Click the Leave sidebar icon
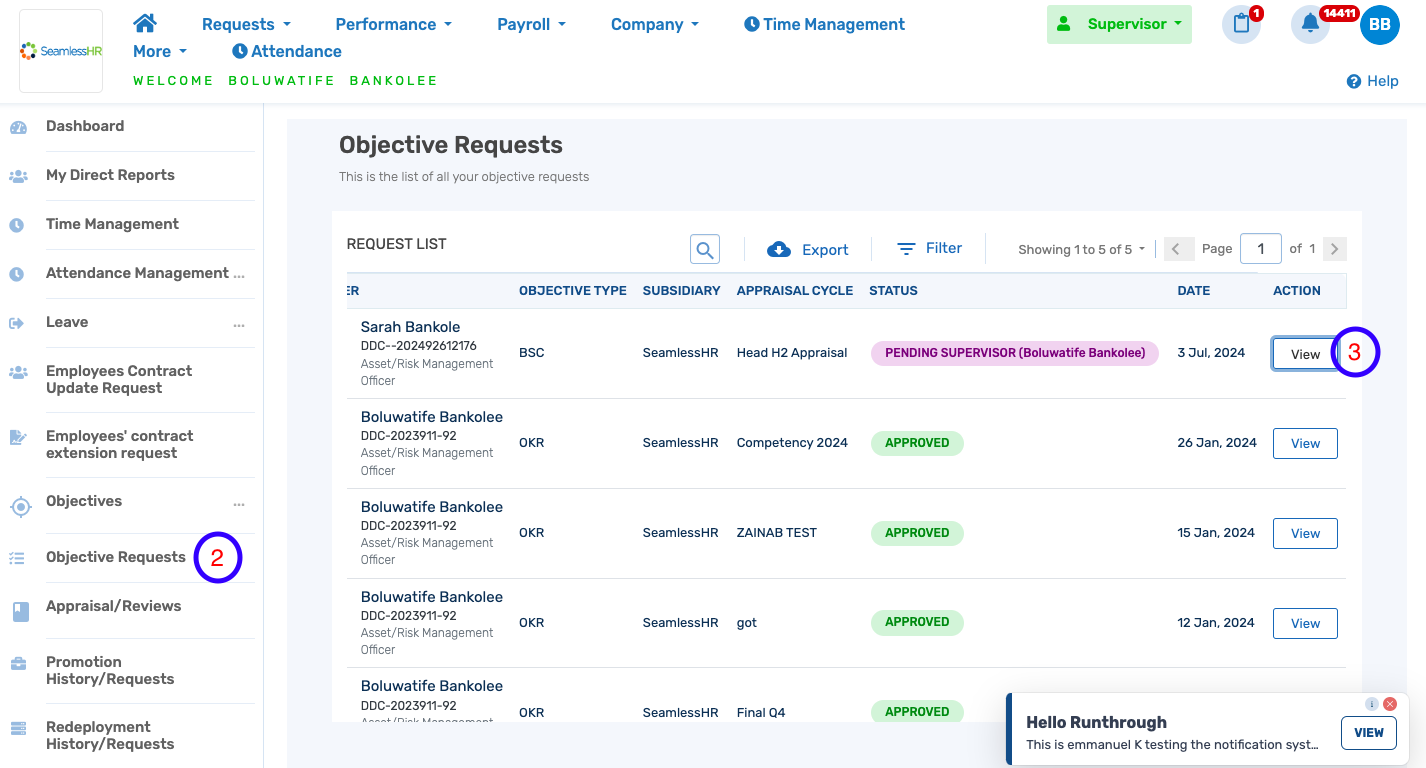The image size is (1426, 768). (18, 321)
